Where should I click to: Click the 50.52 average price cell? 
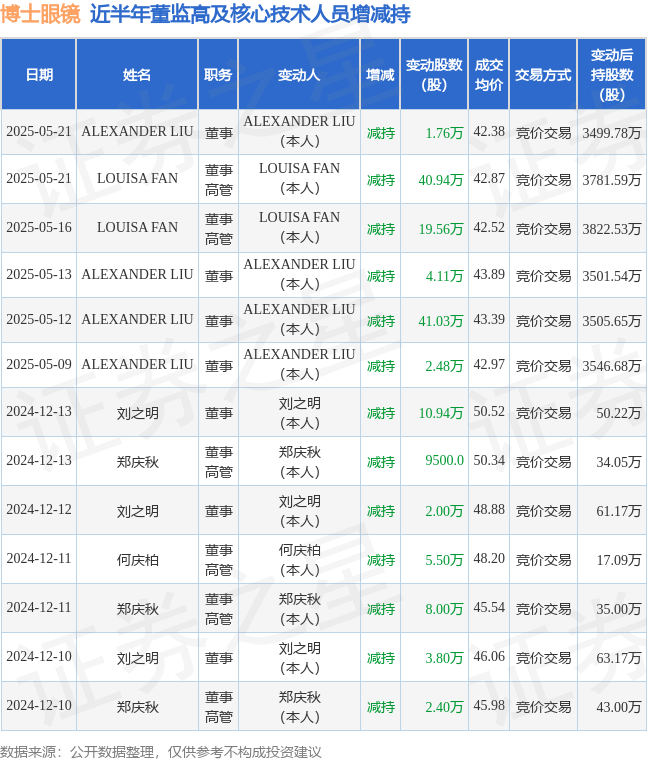pos(489,412)
